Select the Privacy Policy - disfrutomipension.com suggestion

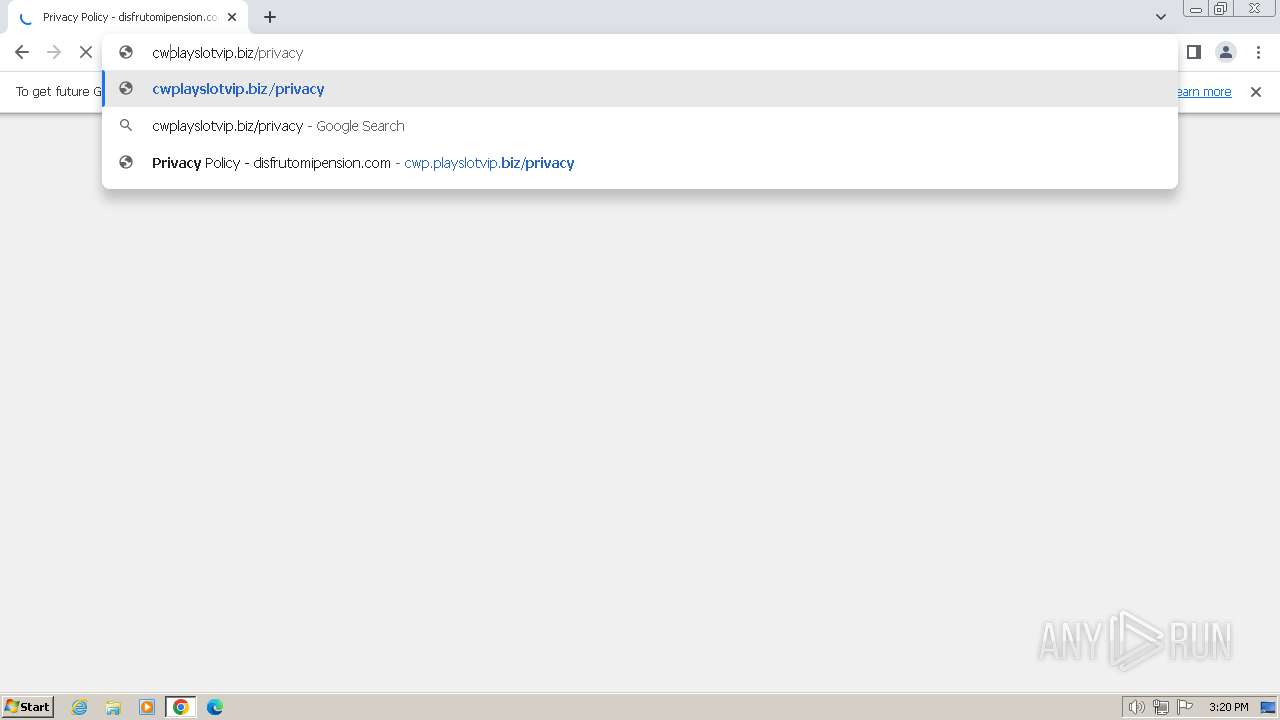click(640, 163)
